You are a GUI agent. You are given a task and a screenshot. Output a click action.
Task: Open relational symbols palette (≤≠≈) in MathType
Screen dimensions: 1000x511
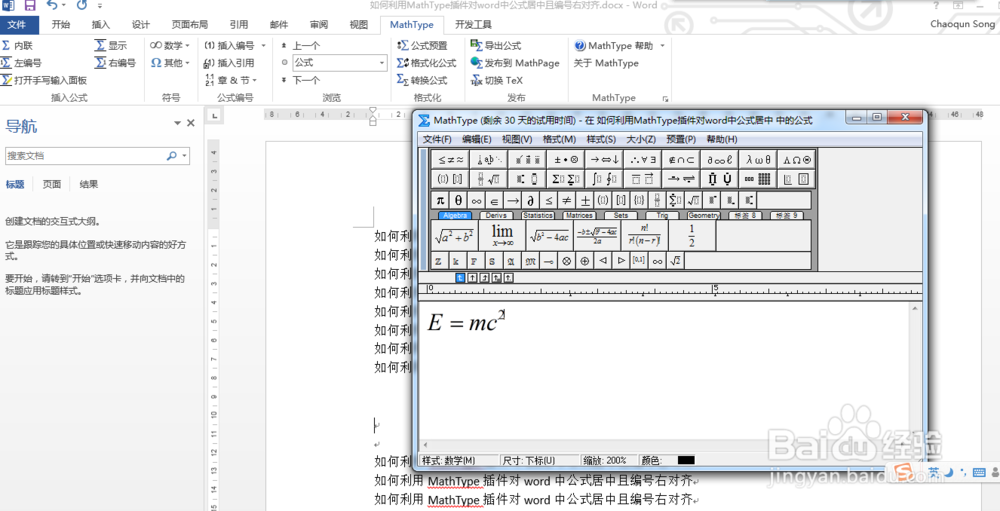(451, 159)
